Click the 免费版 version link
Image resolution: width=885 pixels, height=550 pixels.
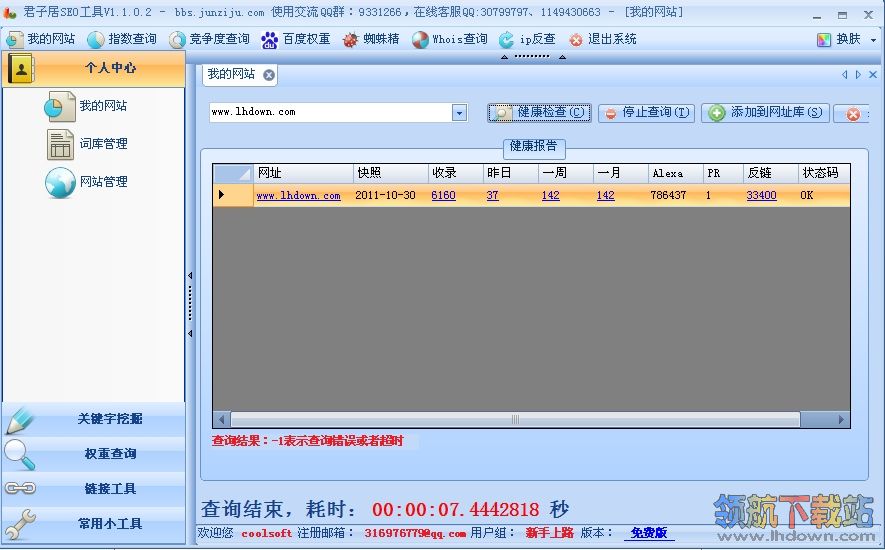pyautogui.click(x=649, y=532)
